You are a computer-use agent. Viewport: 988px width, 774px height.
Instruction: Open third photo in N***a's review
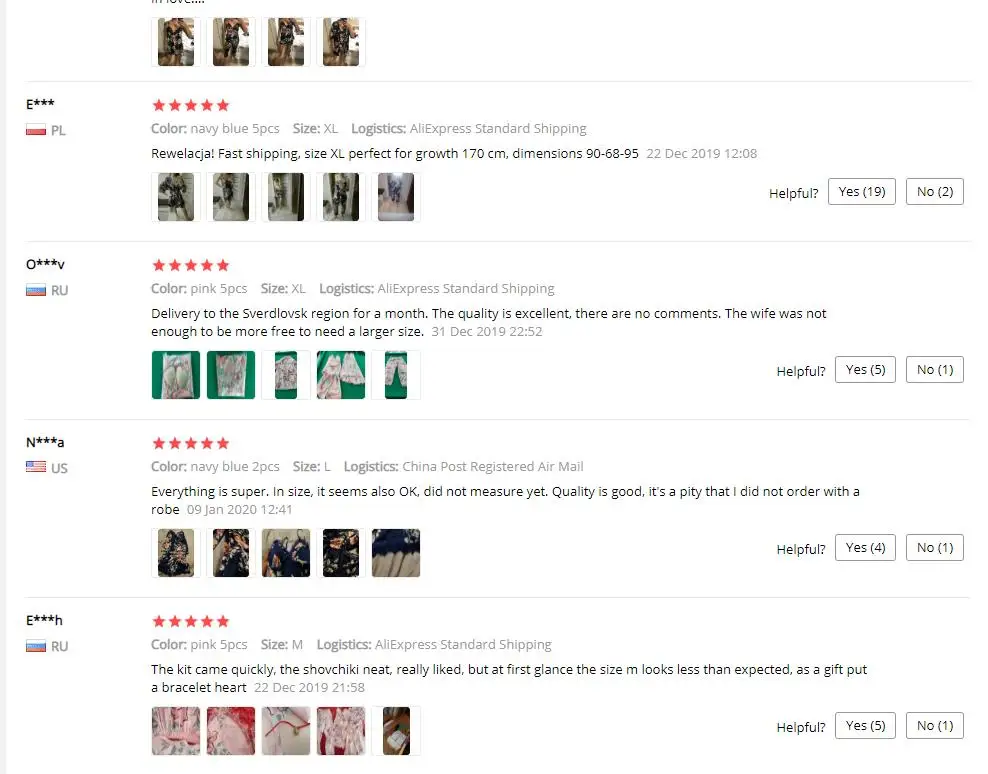(x=286, y=553)
